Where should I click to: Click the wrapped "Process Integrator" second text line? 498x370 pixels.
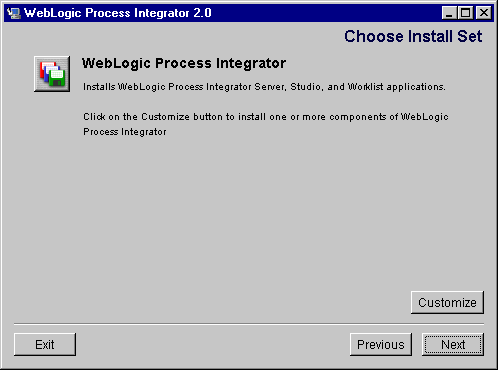[125, 132]
